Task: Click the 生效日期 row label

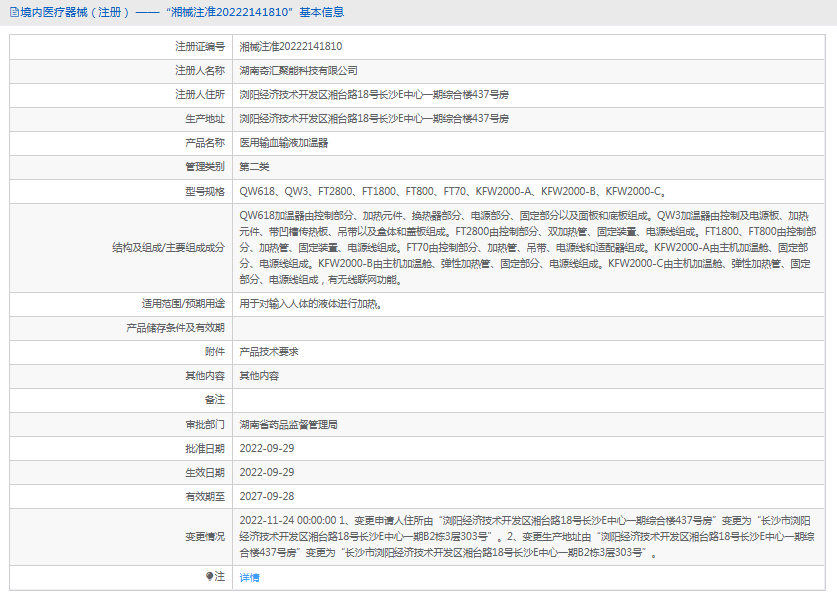Action: pos(205,473)
